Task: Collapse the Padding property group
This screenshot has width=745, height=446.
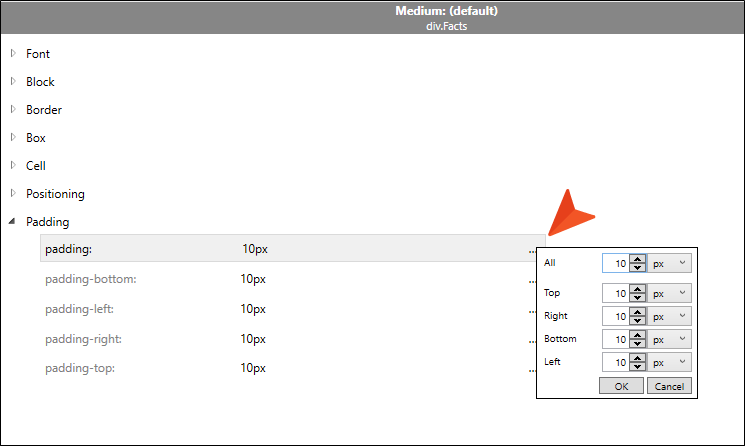Action: [x=12, y=221]
